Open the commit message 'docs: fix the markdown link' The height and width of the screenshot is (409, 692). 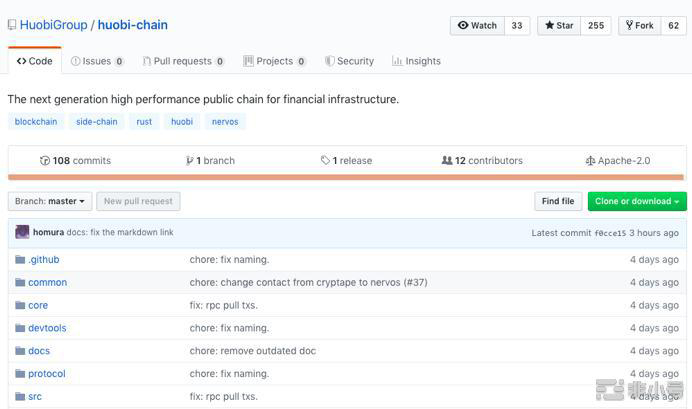120,232
